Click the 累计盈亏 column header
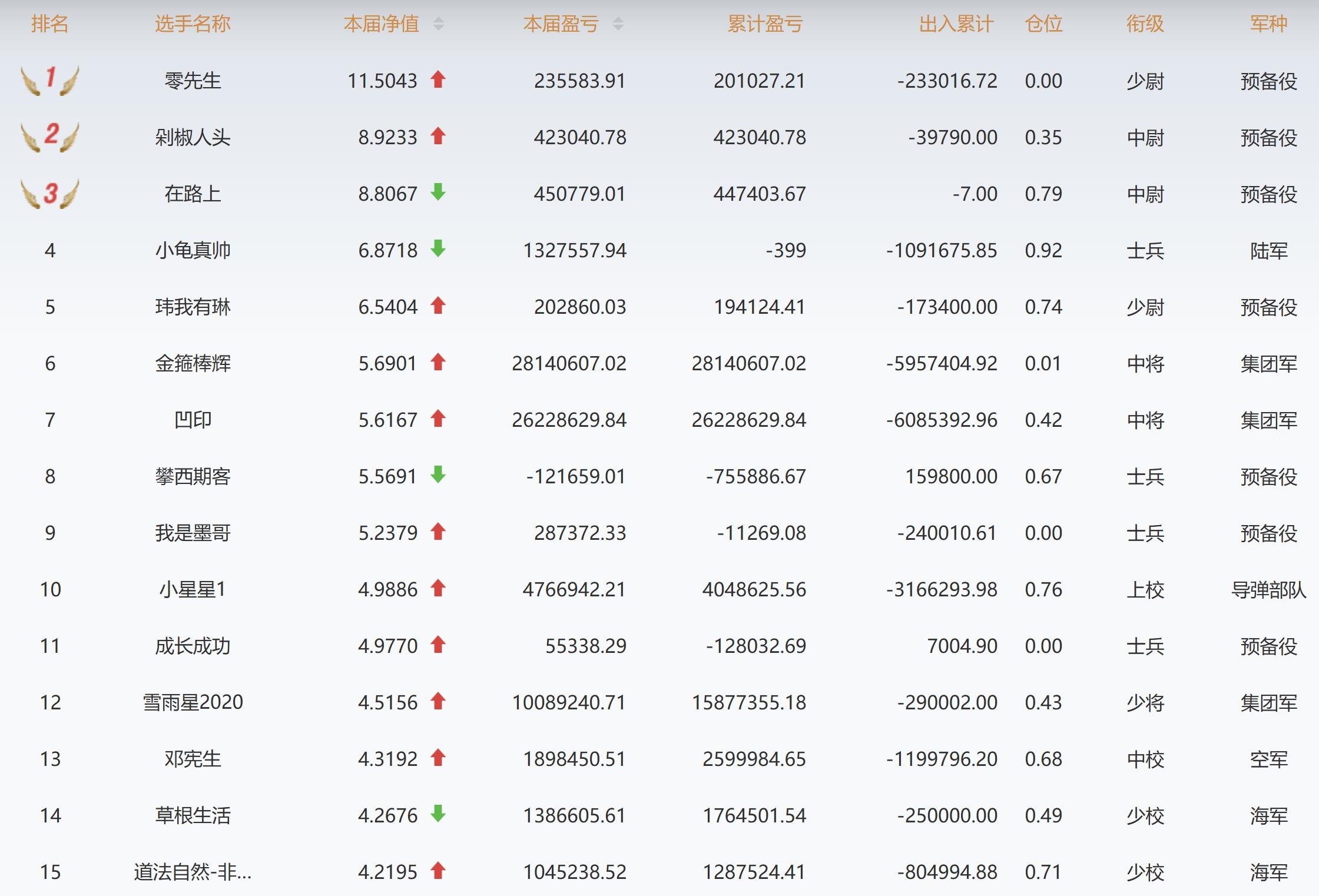The image size is (1319, 896). coord(765,24)
